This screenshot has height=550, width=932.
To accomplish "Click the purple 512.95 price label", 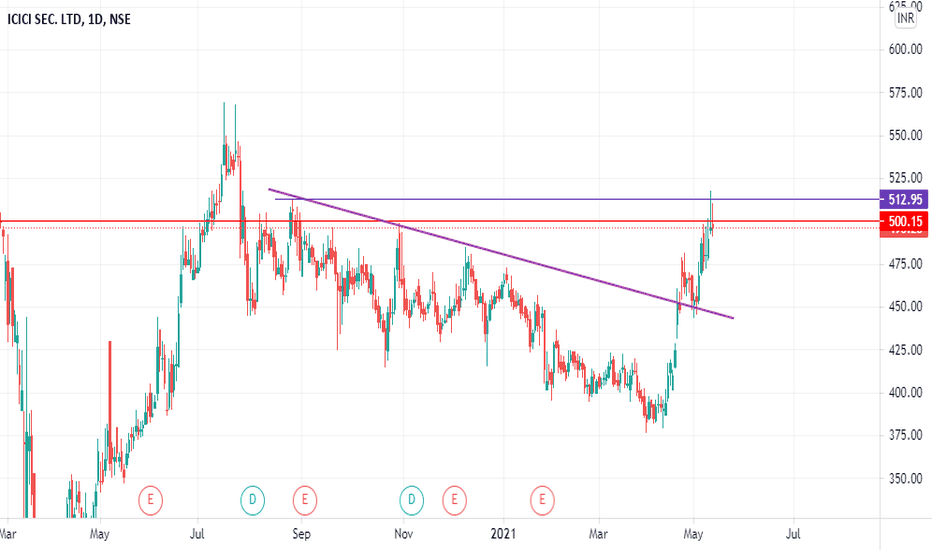I will coord(903,200).
